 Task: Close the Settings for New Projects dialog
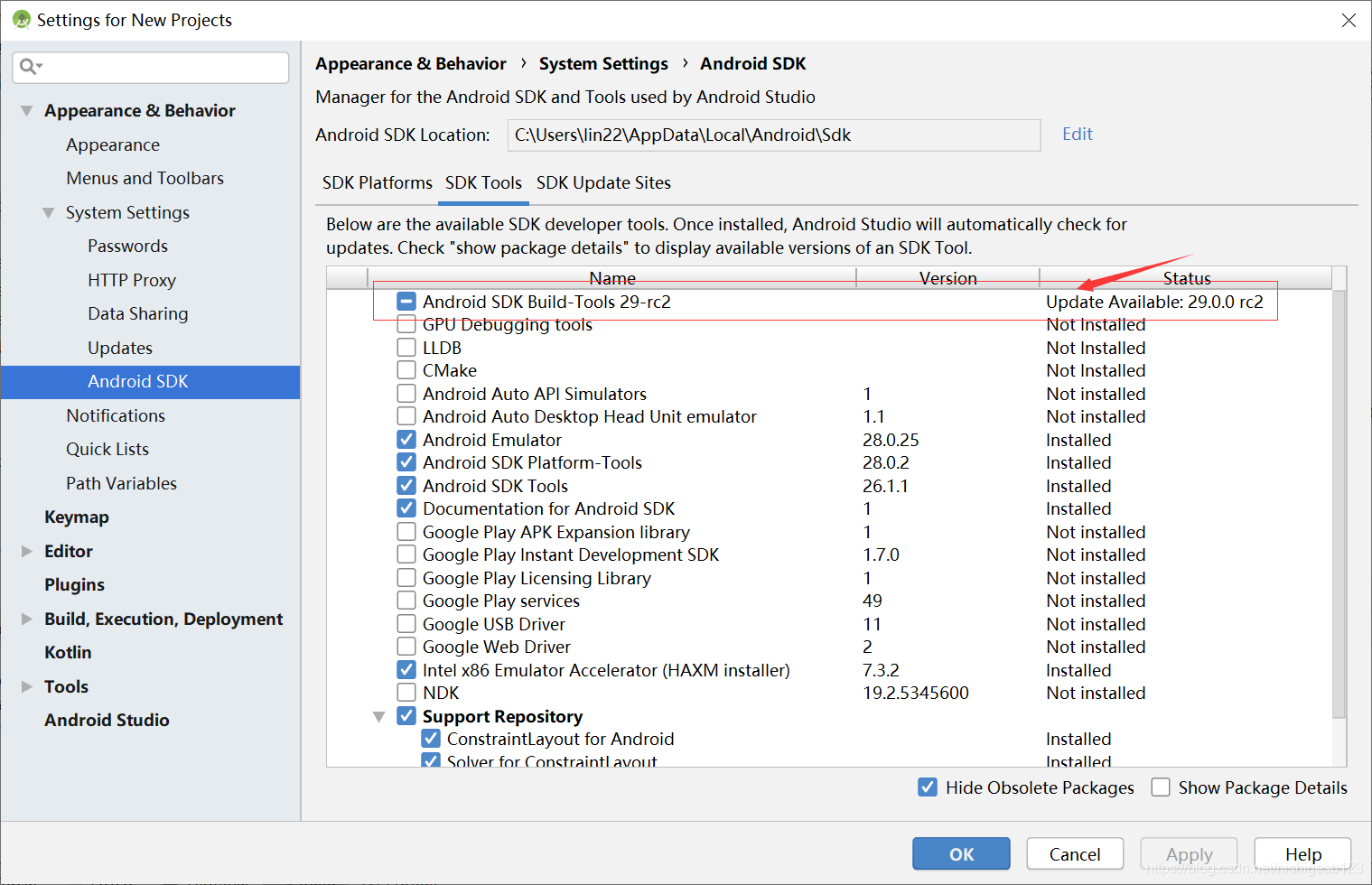point(1349,20)
